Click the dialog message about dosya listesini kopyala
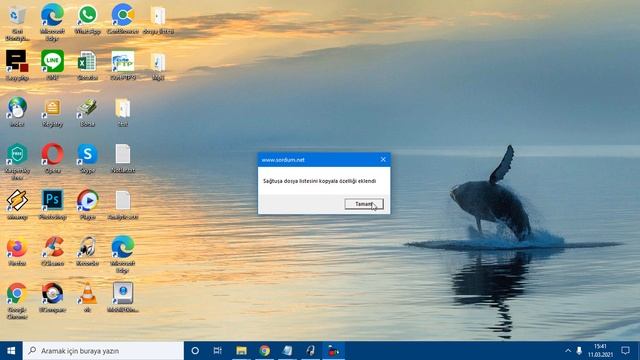 point(320,181)
